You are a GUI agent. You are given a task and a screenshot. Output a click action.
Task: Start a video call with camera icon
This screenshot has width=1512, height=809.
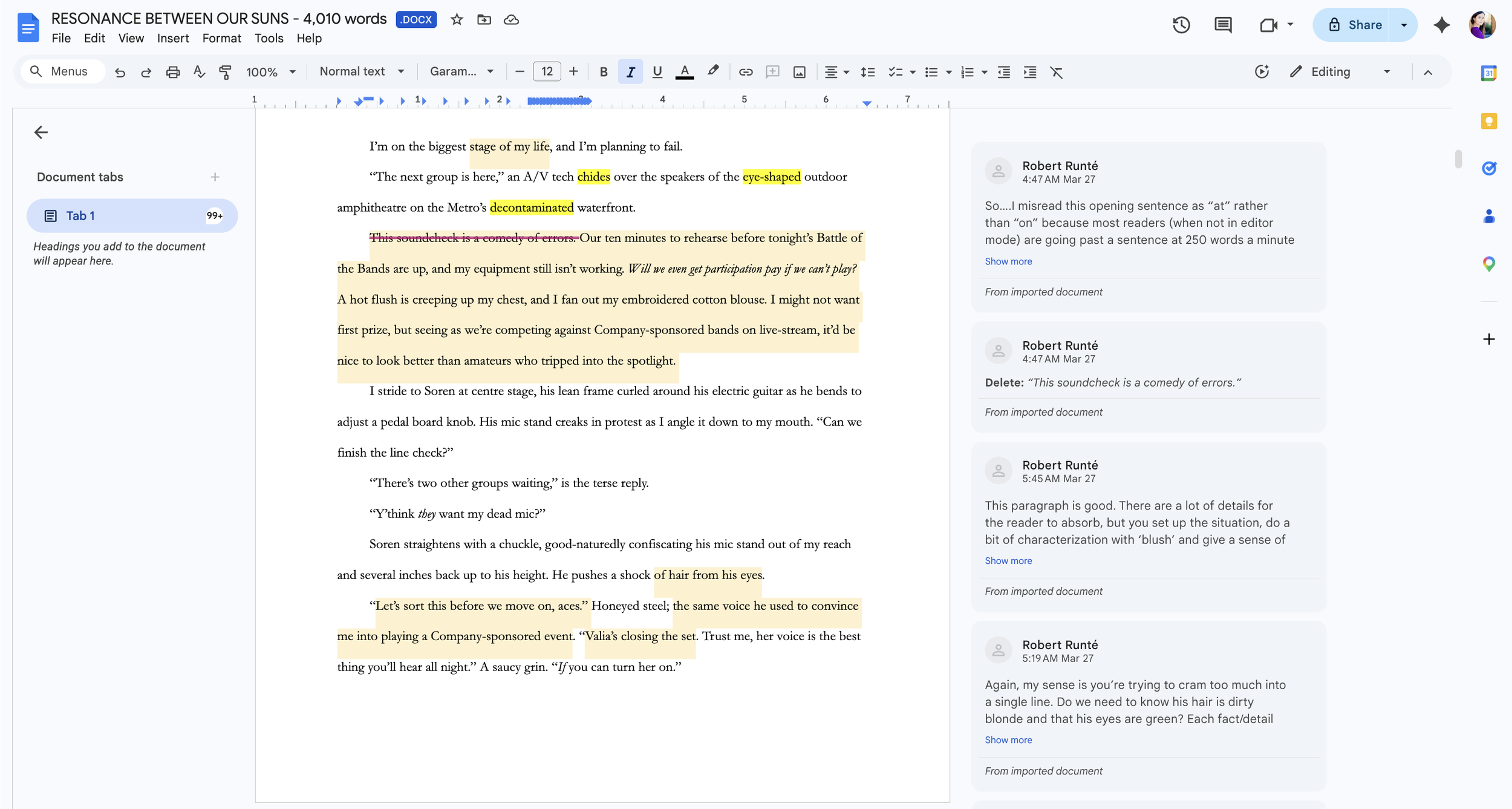point(1268,25)
